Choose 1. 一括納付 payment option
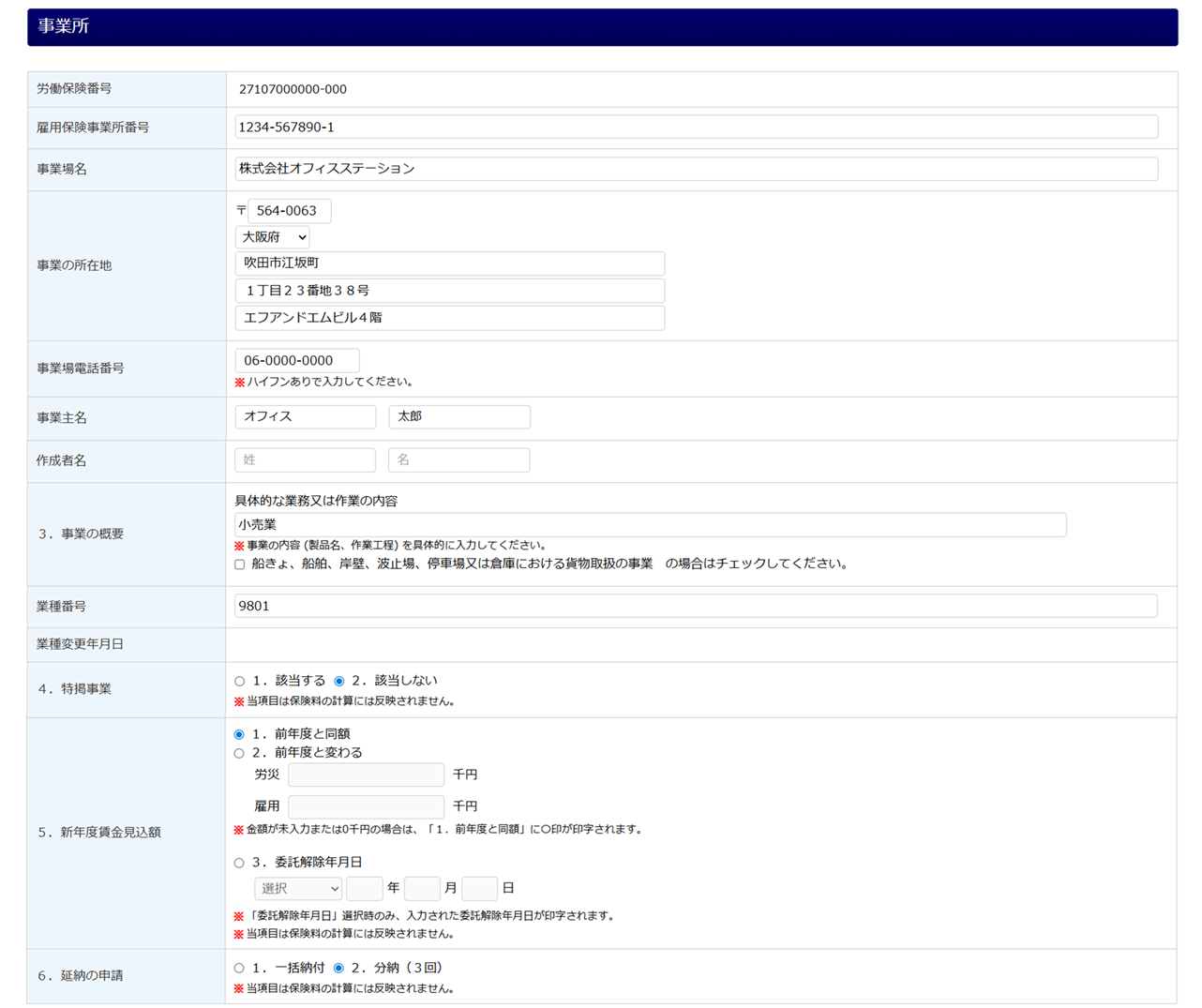The width and height of the screenshot is (1202, 1008). pyautogui.click(x=239, y=968)
